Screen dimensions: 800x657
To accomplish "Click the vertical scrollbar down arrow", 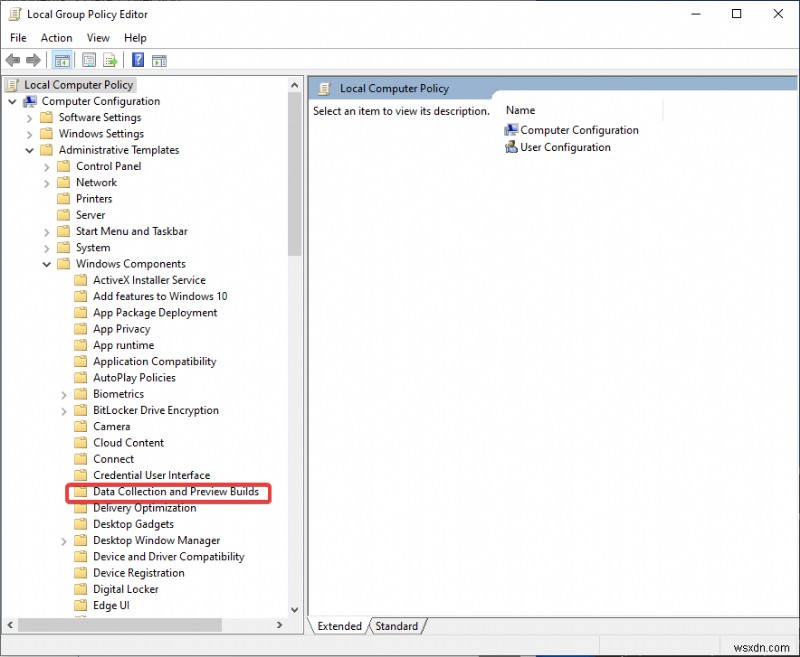I will point(294,609).
